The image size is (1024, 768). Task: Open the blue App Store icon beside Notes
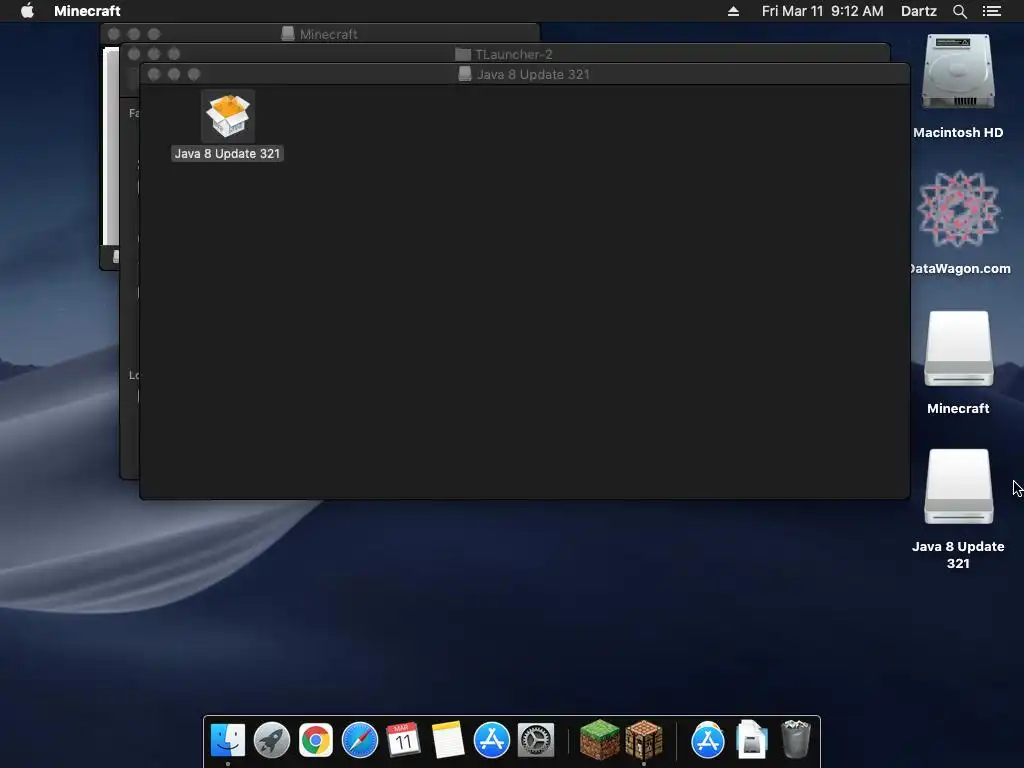[x=492, y=740]
